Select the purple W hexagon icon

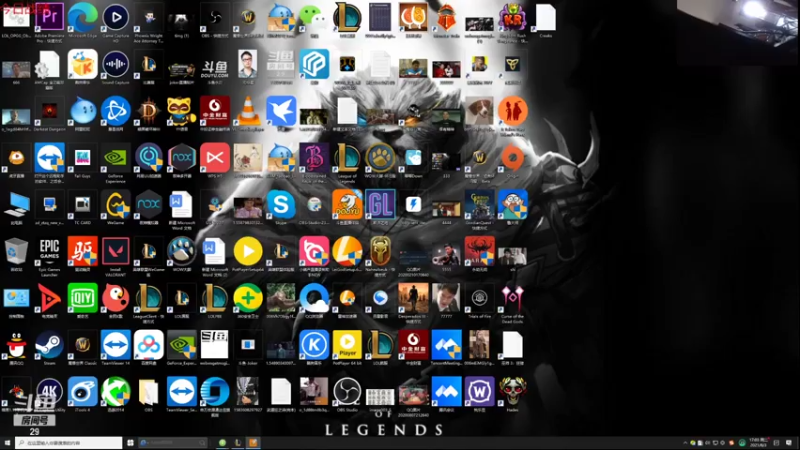479,391
